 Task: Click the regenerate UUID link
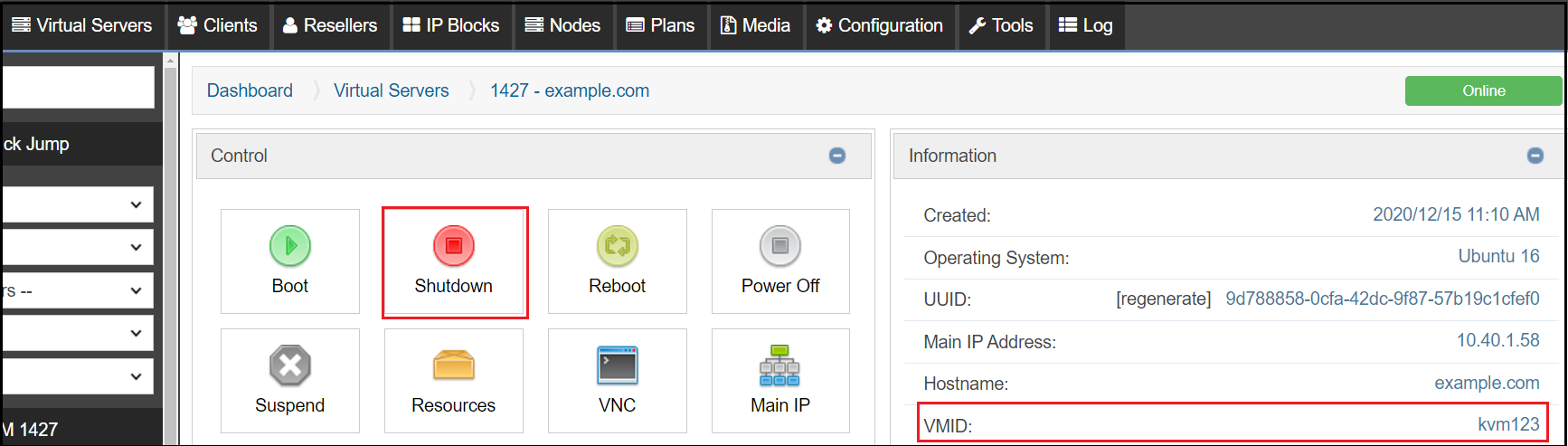[x=1163, y=299]
